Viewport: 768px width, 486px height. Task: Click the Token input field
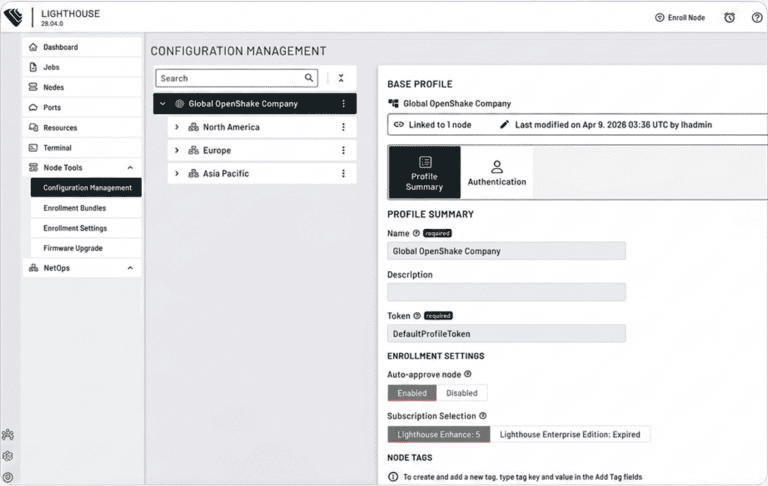[x=506, y=334]
